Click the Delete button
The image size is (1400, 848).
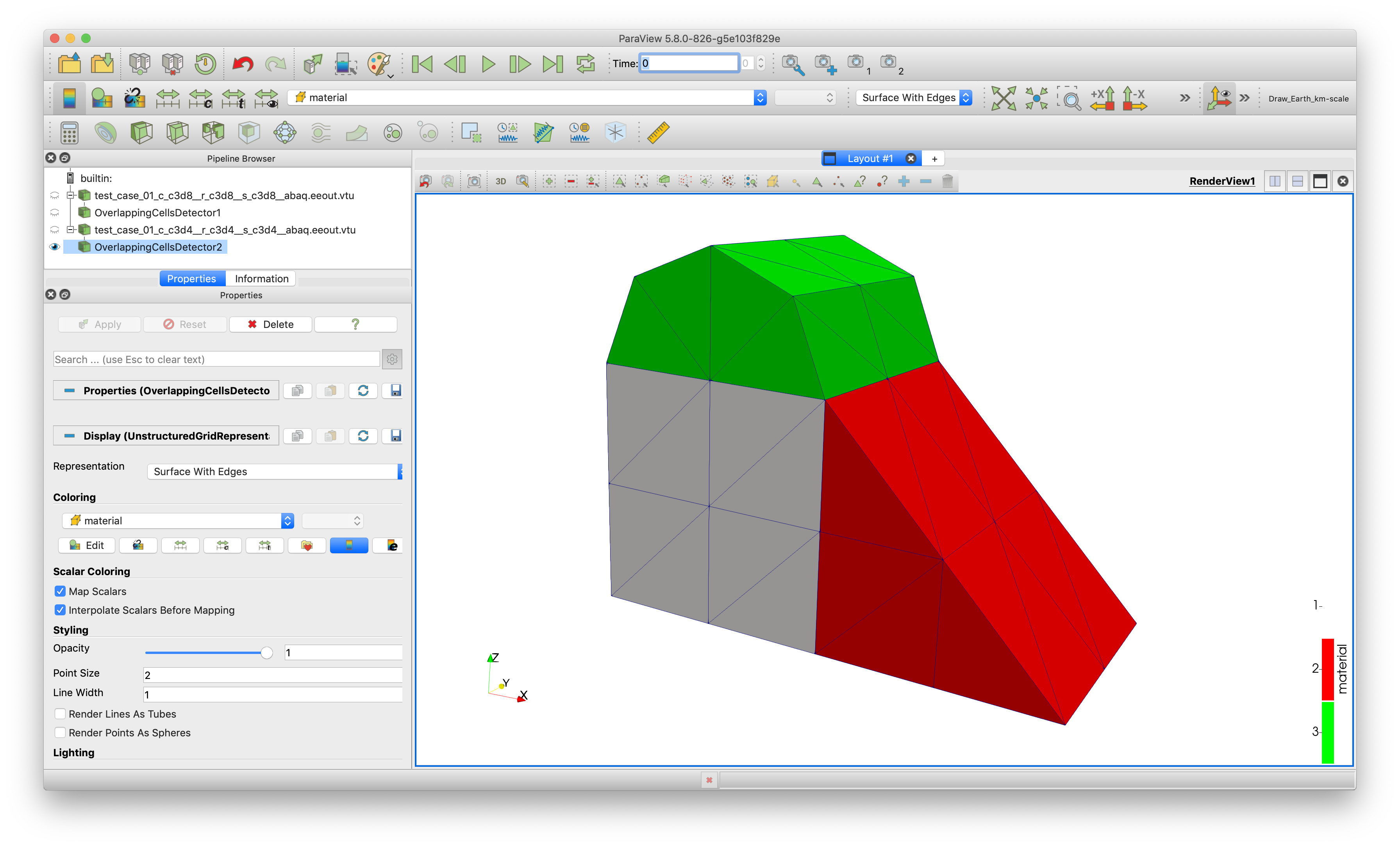270,324
